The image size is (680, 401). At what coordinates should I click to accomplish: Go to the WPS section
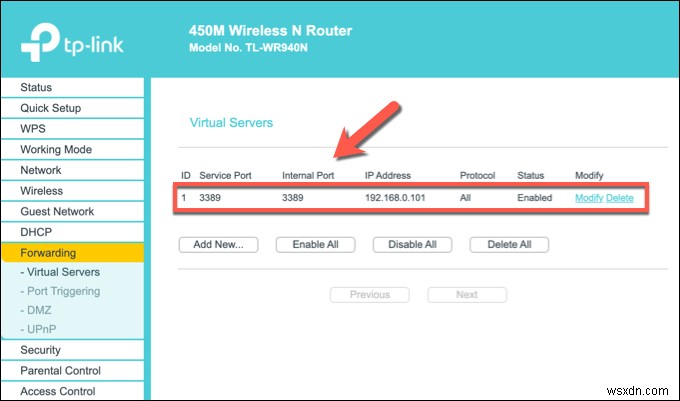coord(72,129)
